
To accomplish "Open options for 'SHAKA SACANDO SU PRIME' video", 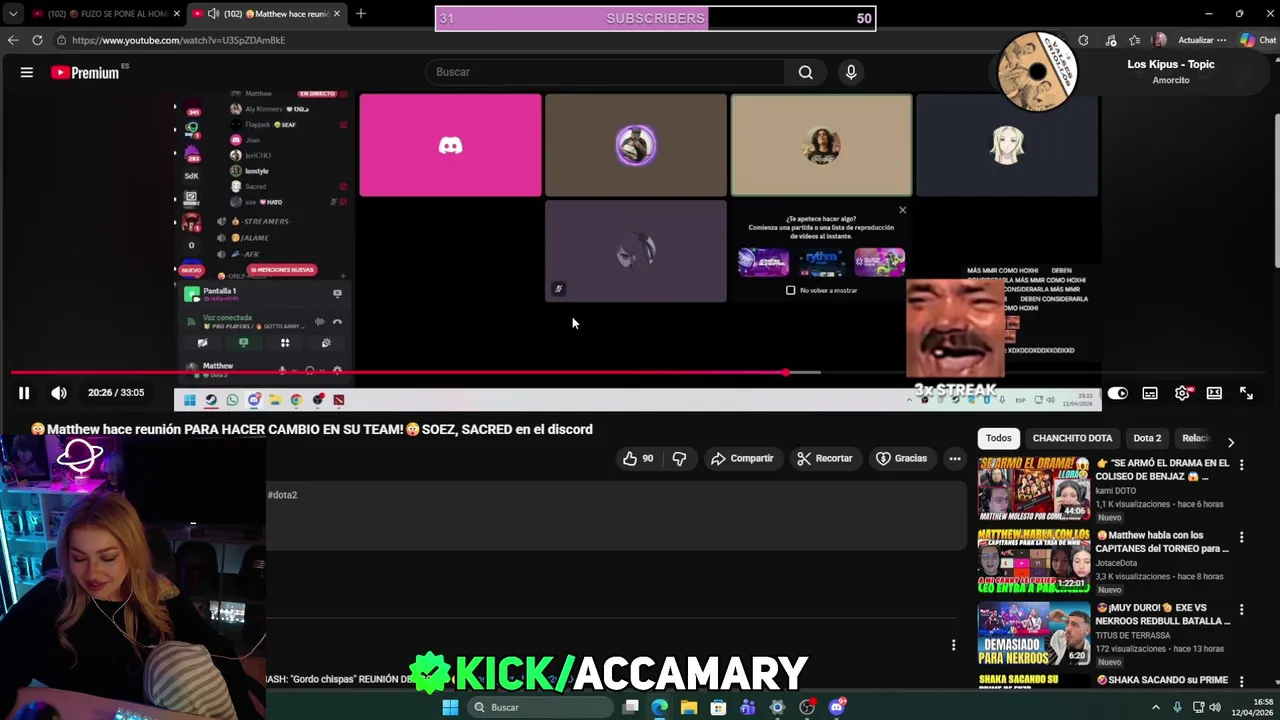I will point(1241,681).
